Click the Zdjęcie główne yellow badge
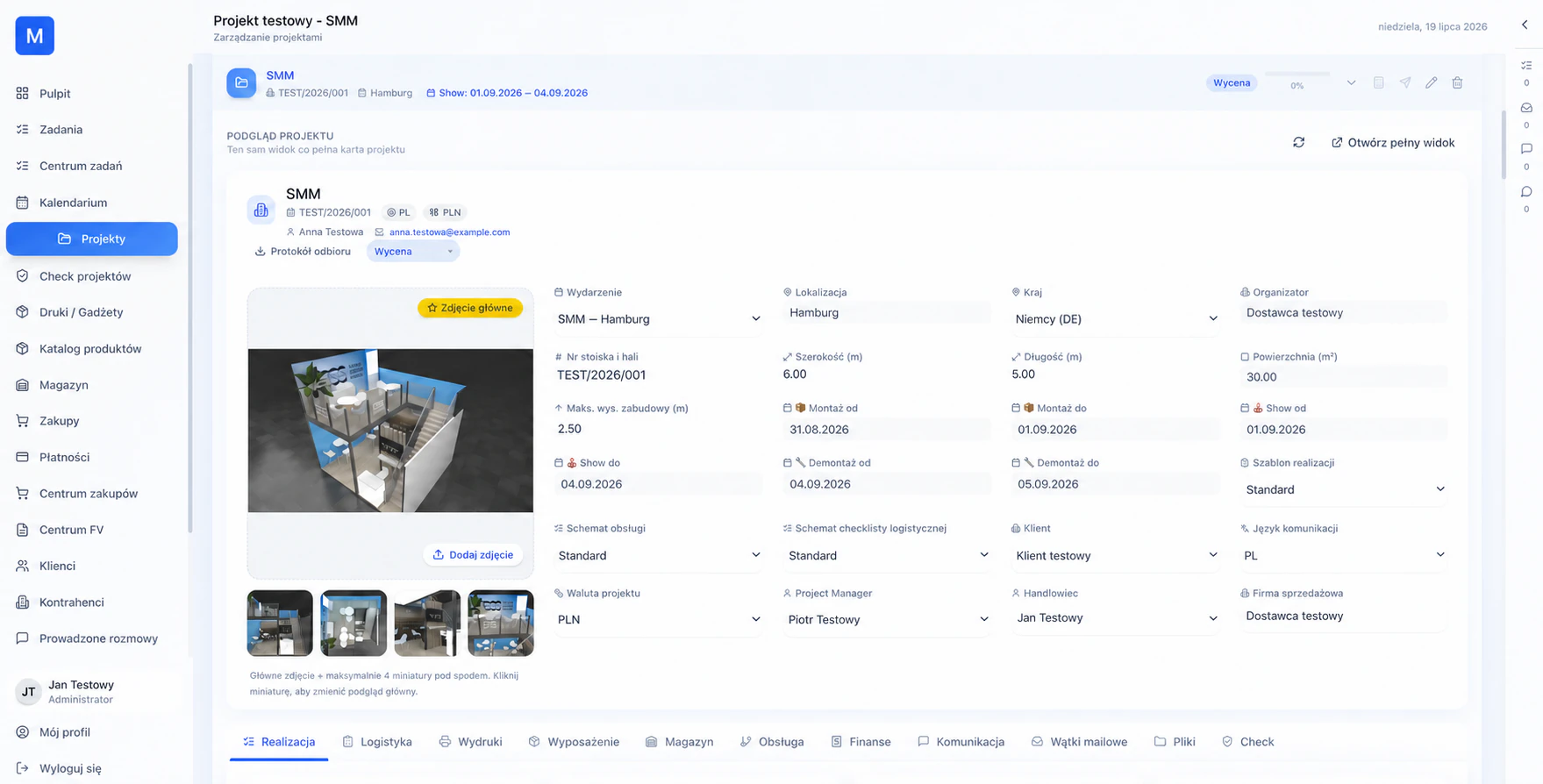The width and height of the screenshot is (1543, 784). tap(470, 308)
